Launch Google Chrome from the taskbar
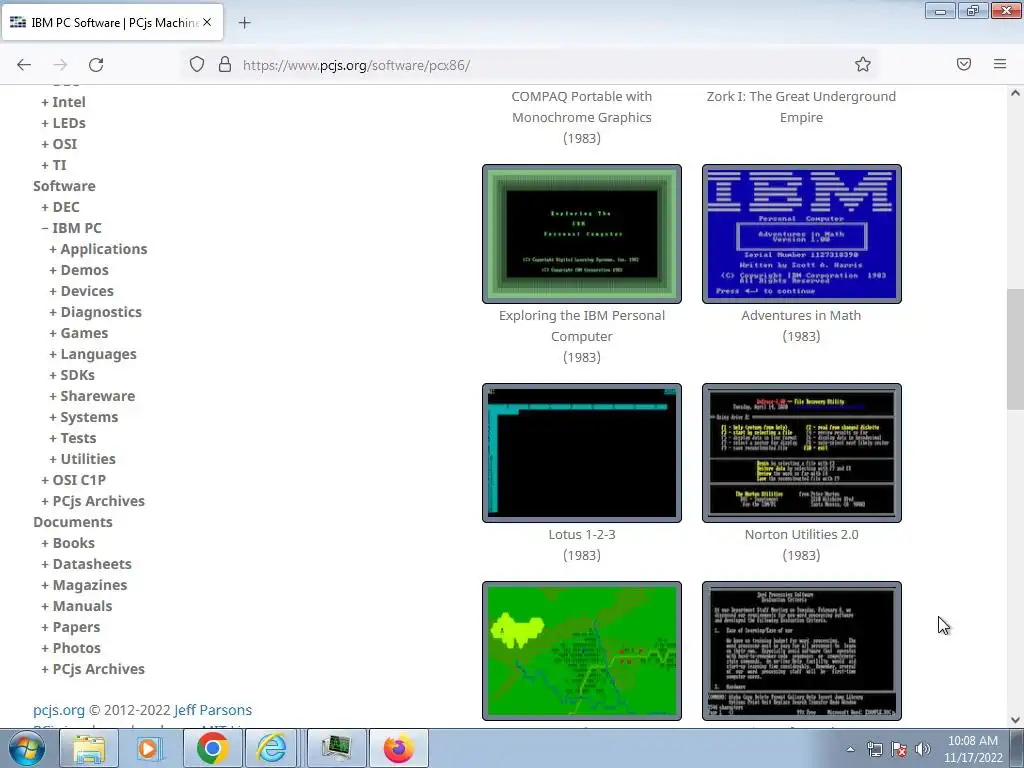The image size is (1024, 768). [213, 748]
